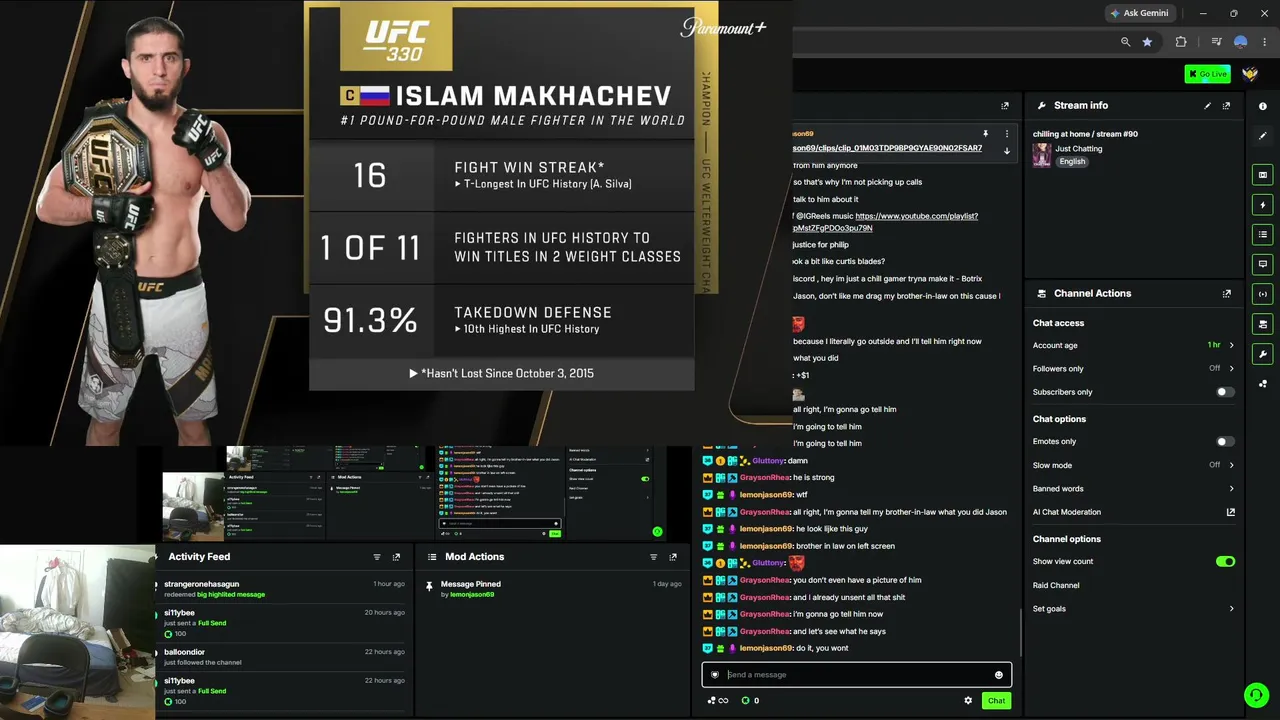Open the browser extensions puzzle icon
This screenshot has height=720, width=1280.
[1181, 42]
